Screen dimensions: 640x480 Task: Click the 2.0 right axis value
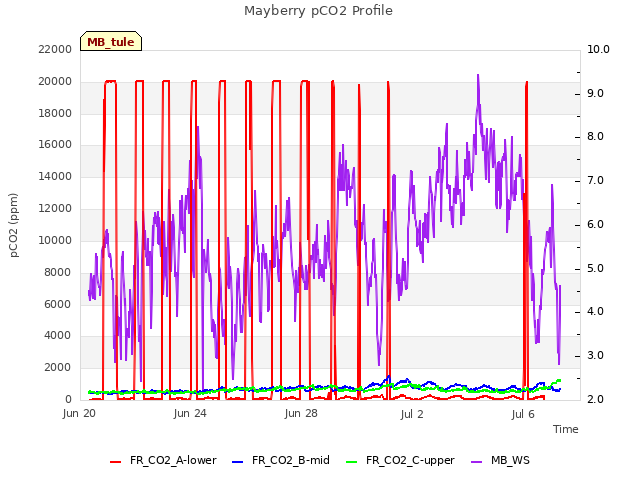tap(596, 399)
